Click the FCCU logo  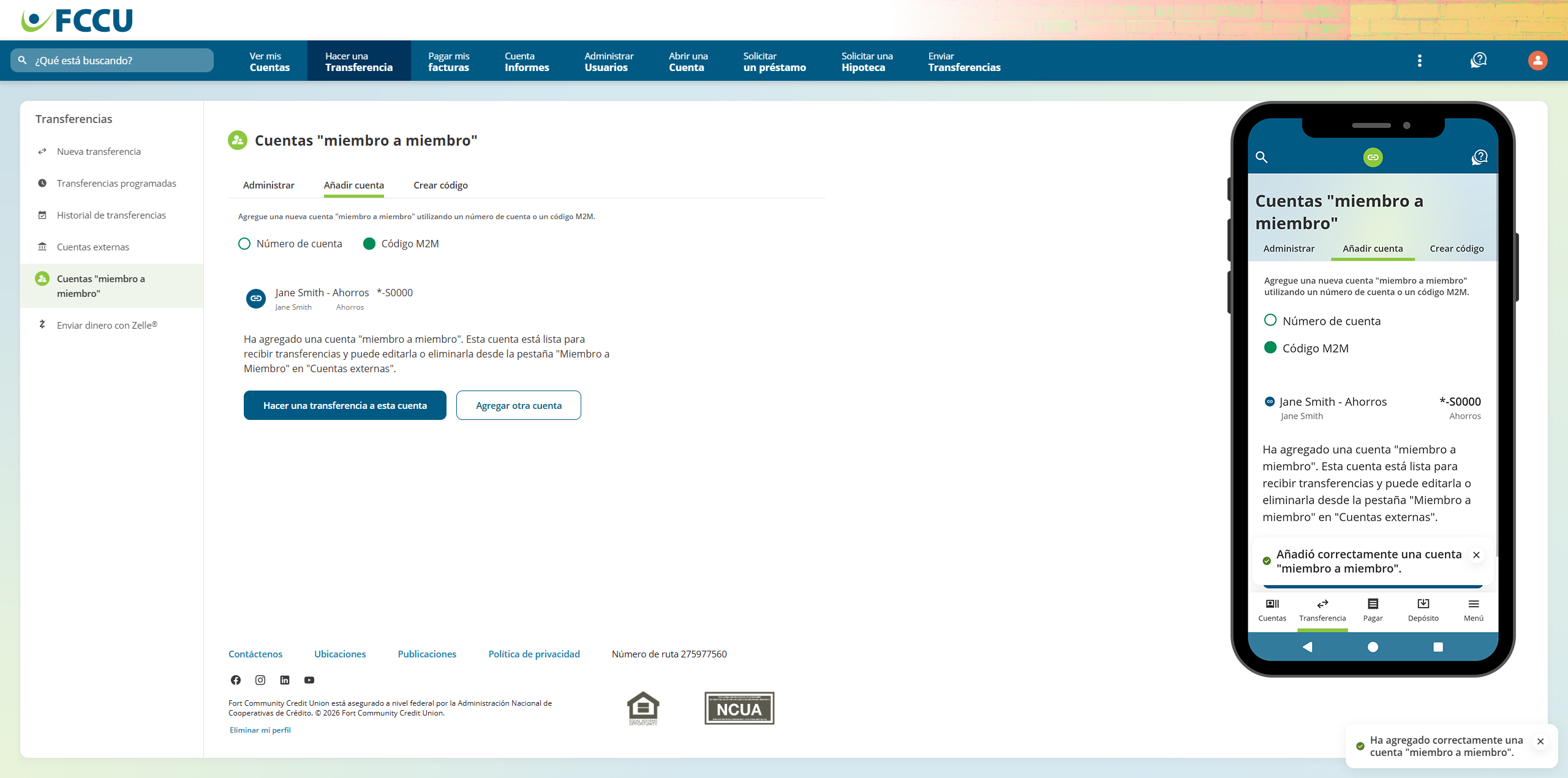(x=77, y=20)
